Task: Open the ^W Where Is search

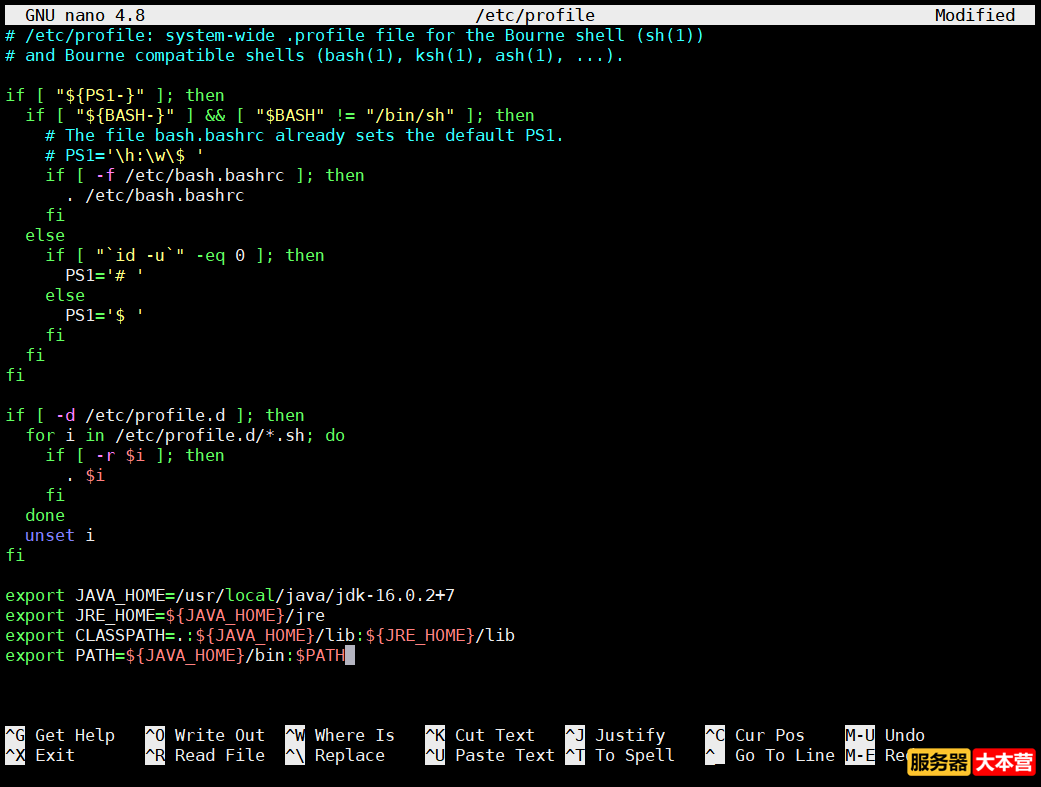Action: pos(340,735)
